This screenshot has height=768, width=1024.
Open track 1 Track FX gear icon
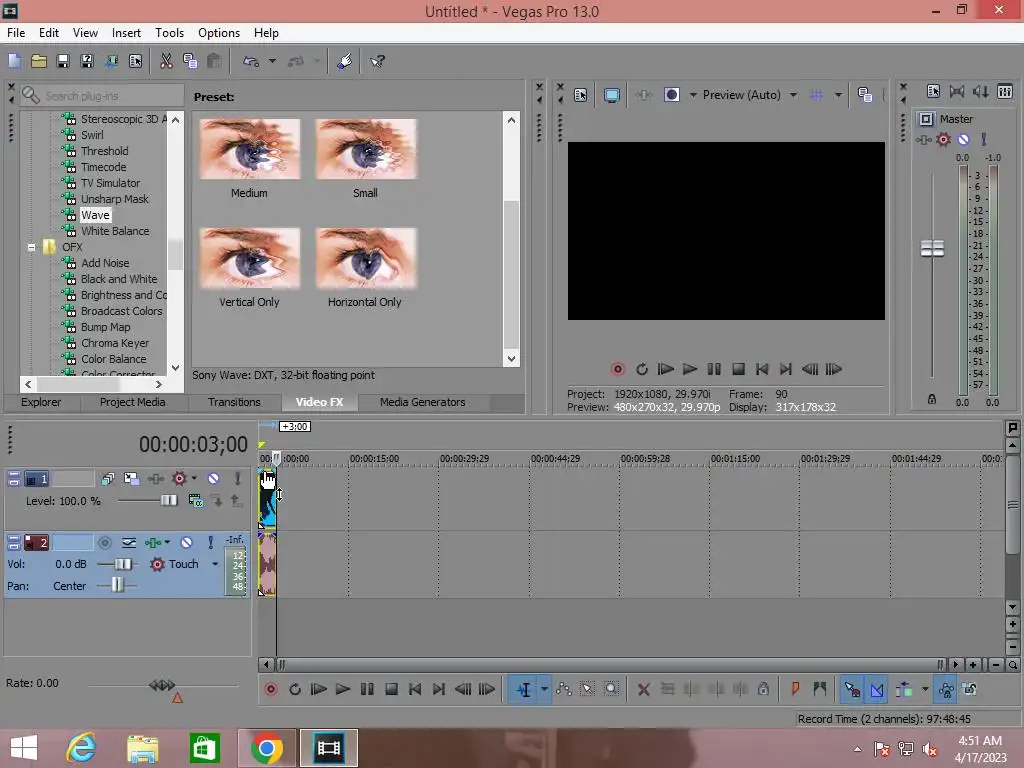179,479
